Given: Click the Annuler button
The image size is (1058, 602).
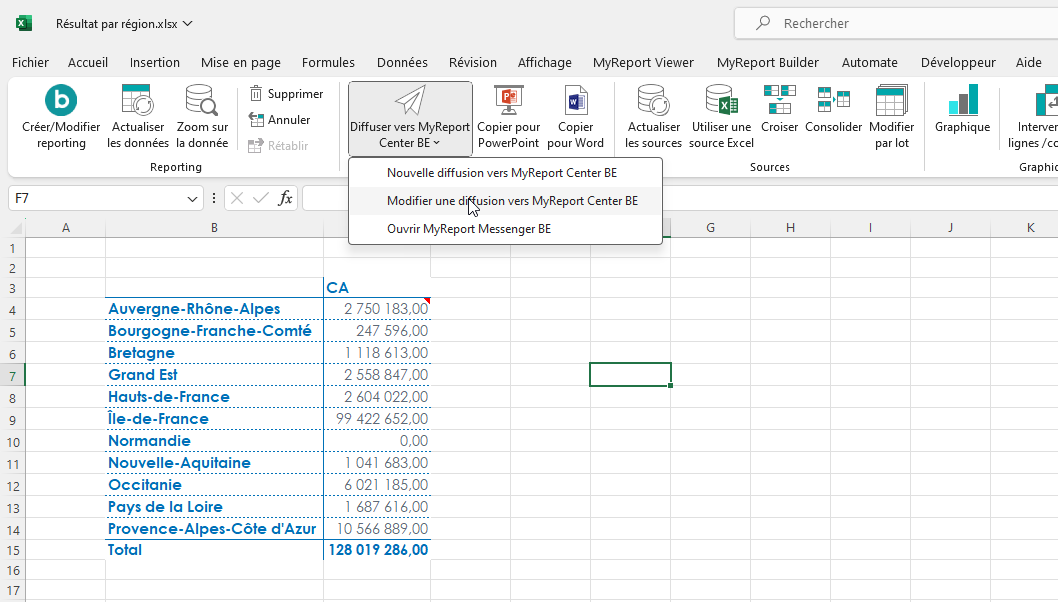Looking at the screenshot, I should point(279,120).
